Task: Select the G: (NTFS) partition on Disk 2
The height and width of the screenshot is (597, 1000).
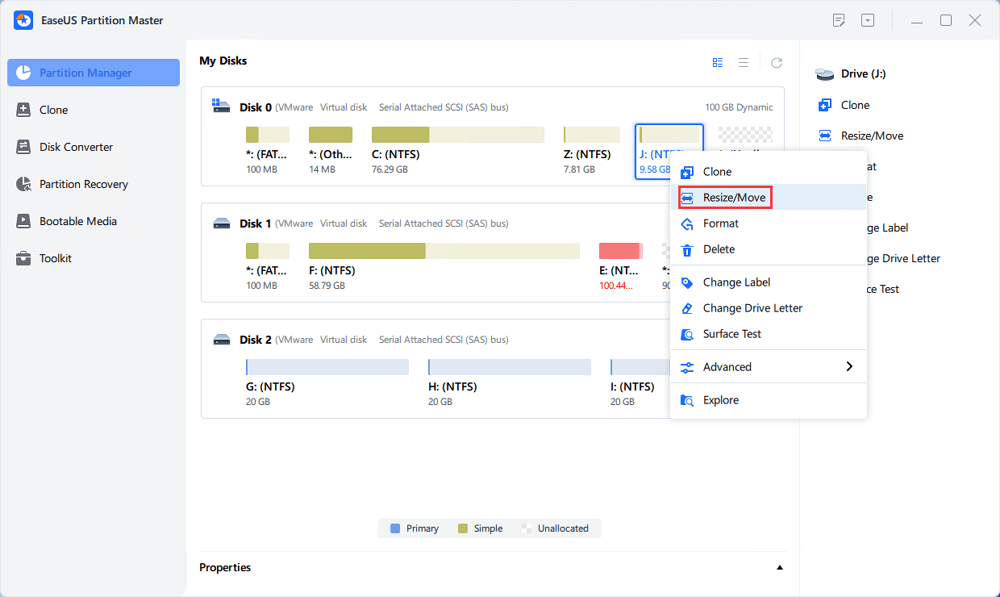Action: point(327,367)
